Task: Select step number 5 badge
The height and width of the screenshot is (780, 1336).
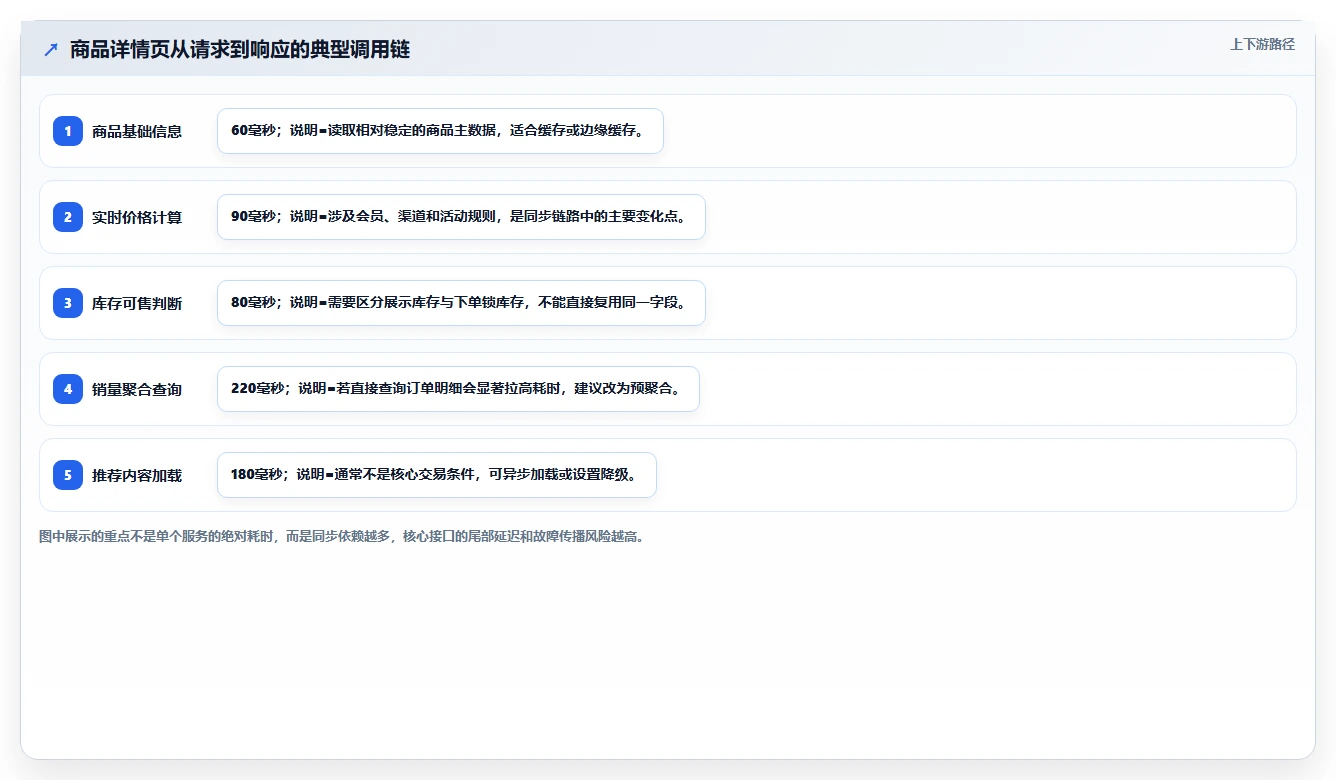Action: 68,475
